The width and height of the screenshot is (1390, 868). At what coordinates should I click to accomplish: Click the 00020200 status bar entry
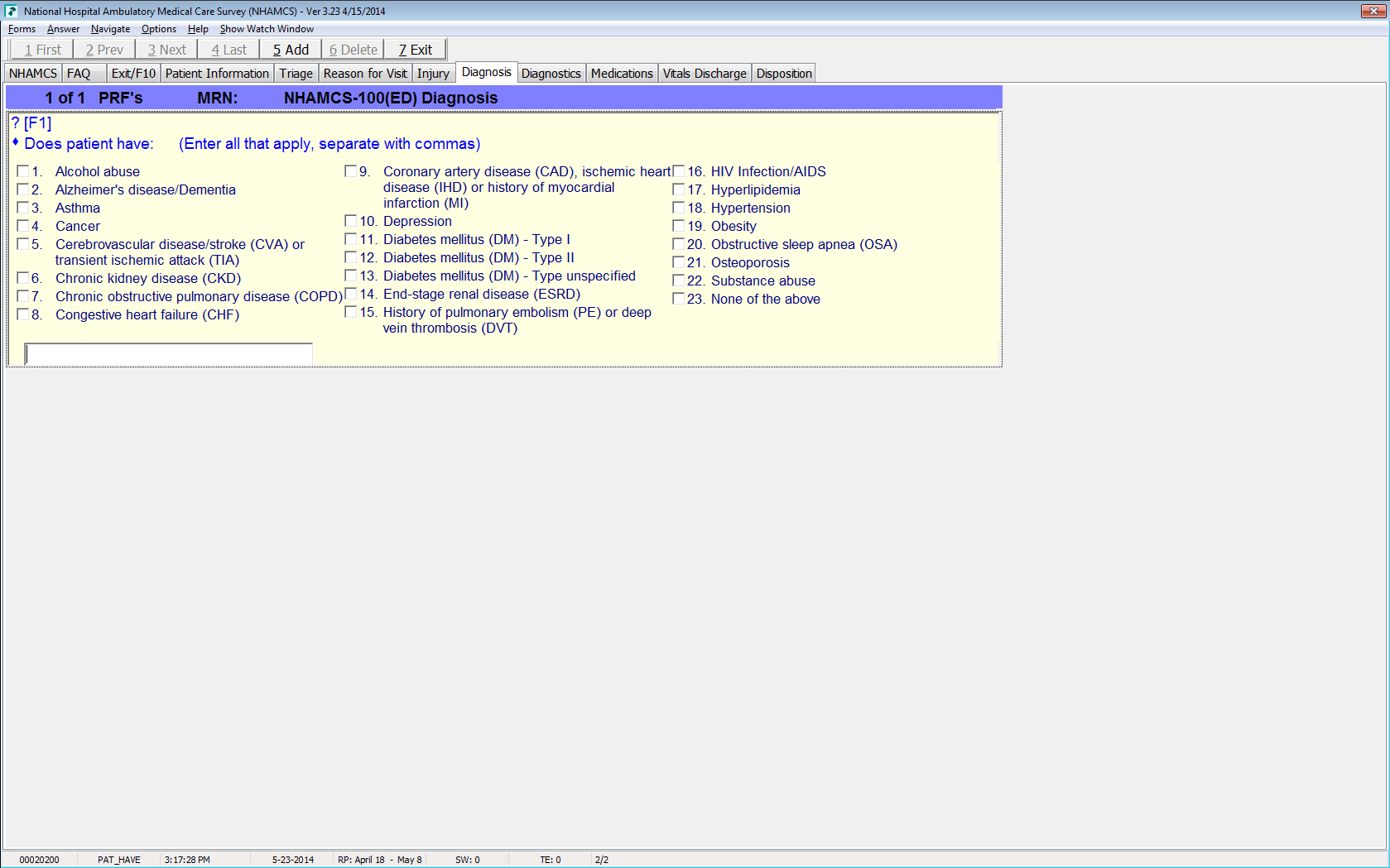(40, 860)
